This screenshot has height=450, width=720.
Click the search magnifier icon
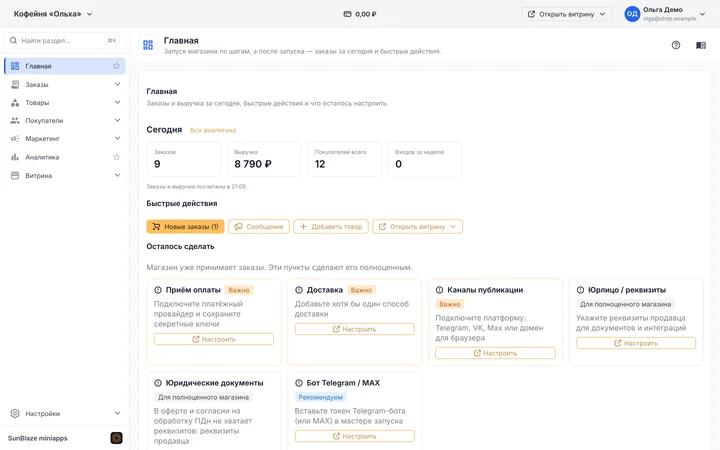(x=13, y=40)
